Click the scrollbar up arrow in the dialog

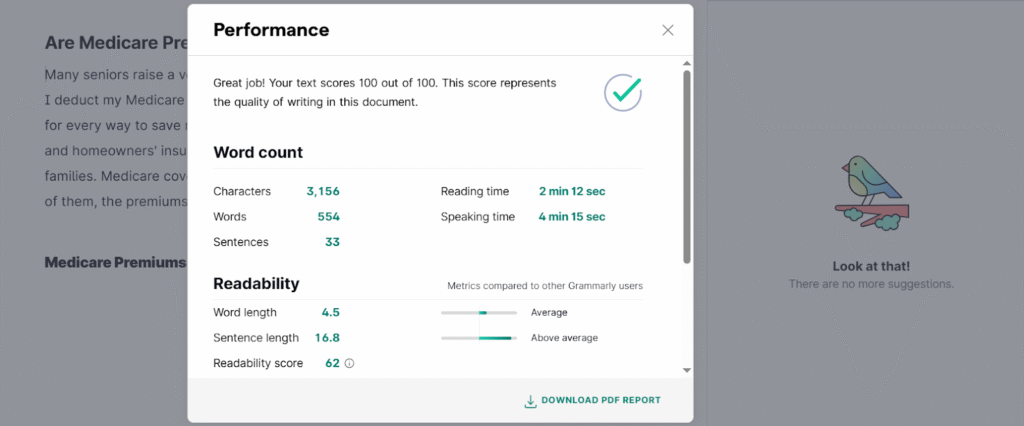(686, 63)
